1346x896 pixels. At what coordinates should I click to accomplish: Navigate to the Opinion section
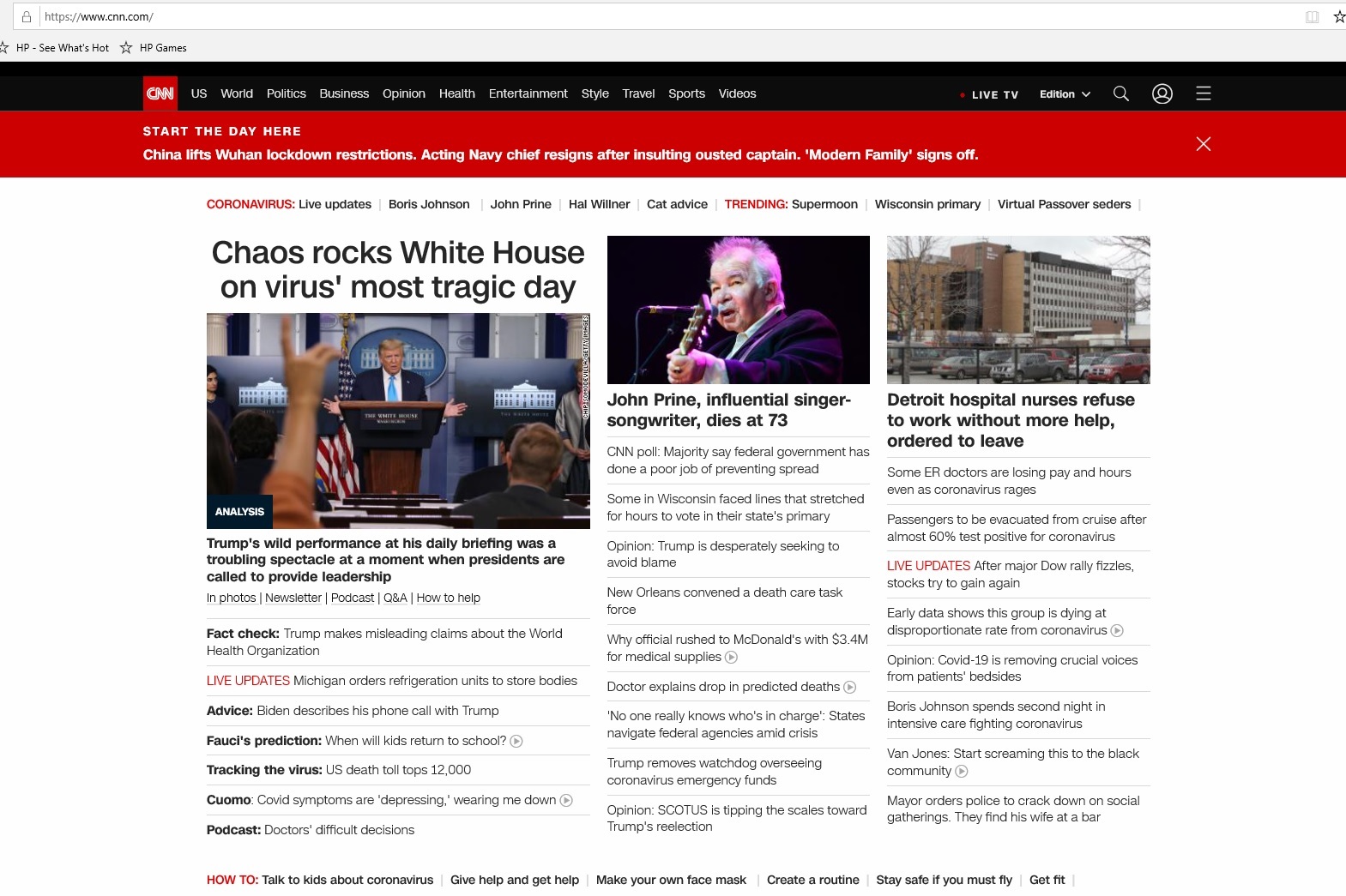[x=404, y=93]
